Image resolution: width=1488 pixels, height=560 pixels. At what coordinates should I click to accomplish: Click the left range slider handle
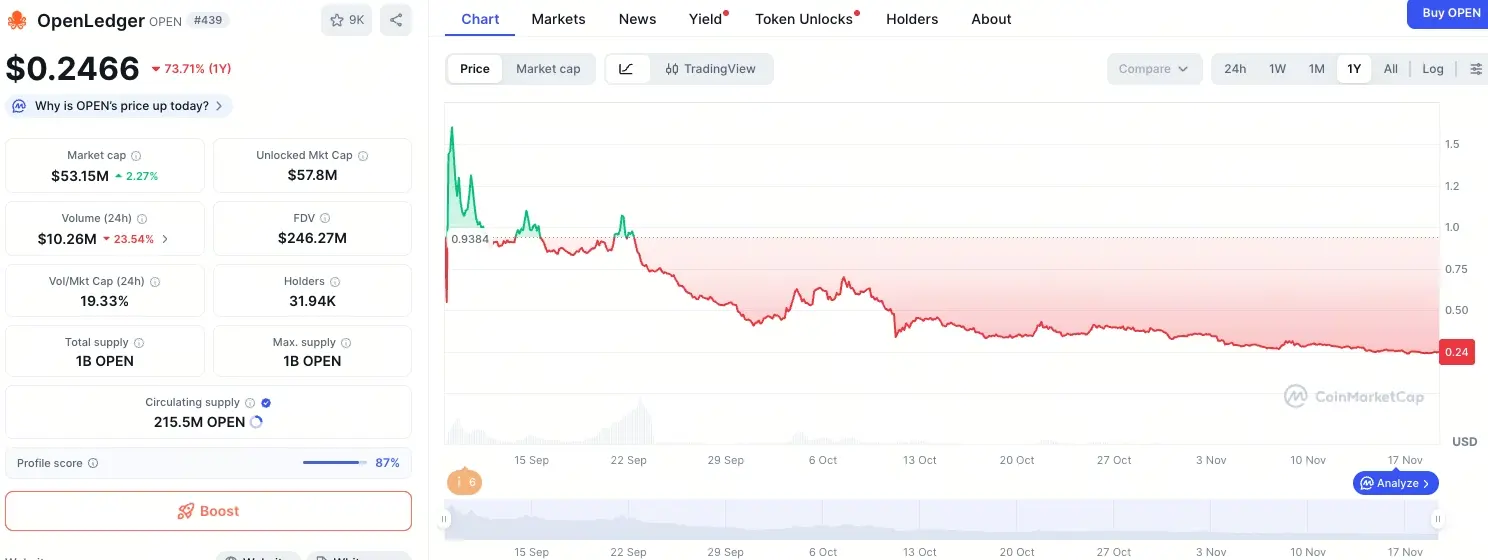point(446,519)
